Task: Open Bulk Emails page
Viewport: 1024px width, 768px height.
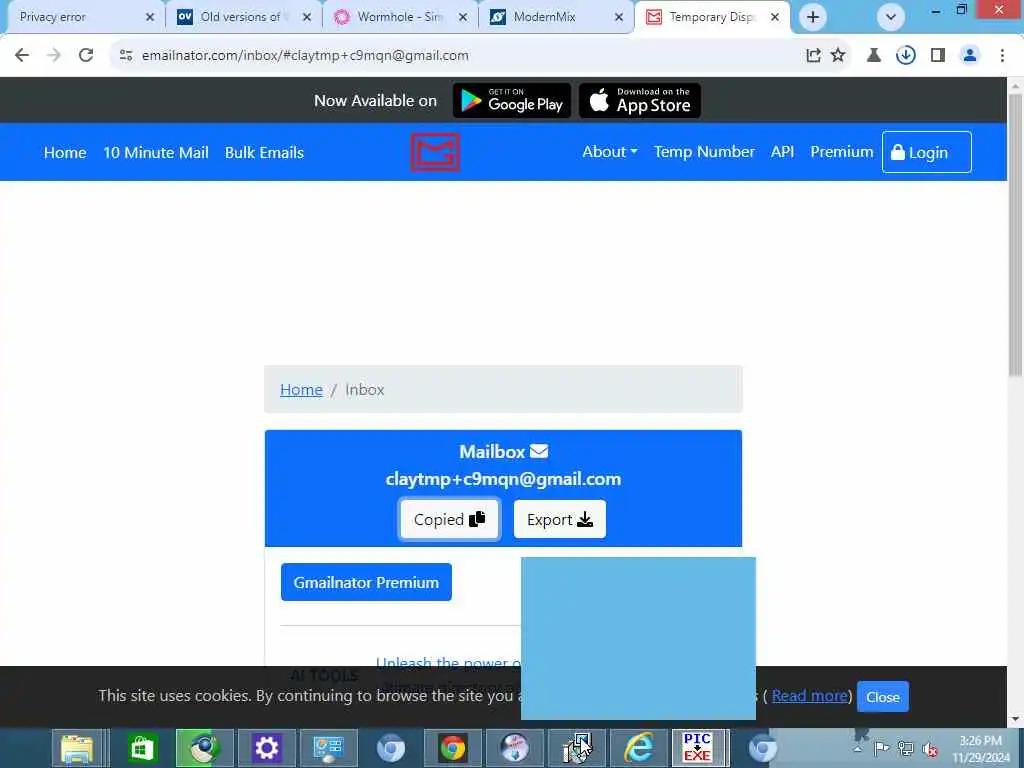Action: pos(264,153)
